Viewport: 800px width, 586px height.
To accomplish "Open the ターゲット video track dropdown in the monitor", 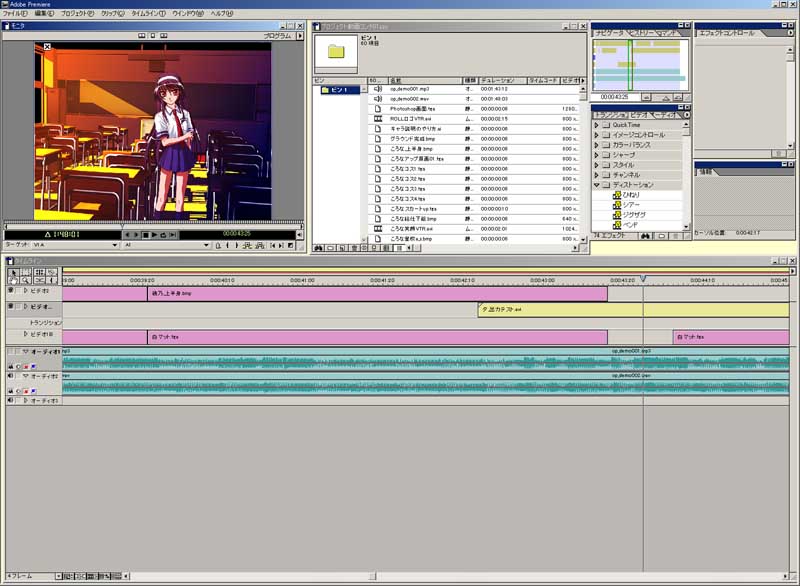I will 115,245.
